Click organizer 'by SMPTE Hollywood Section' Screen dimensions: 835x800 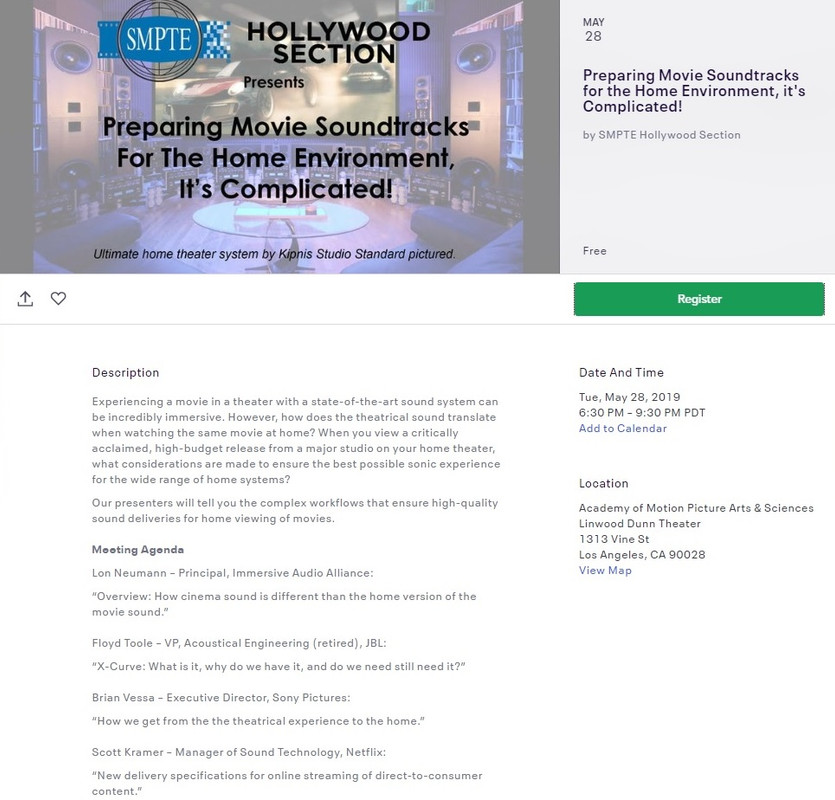point(661,135)
